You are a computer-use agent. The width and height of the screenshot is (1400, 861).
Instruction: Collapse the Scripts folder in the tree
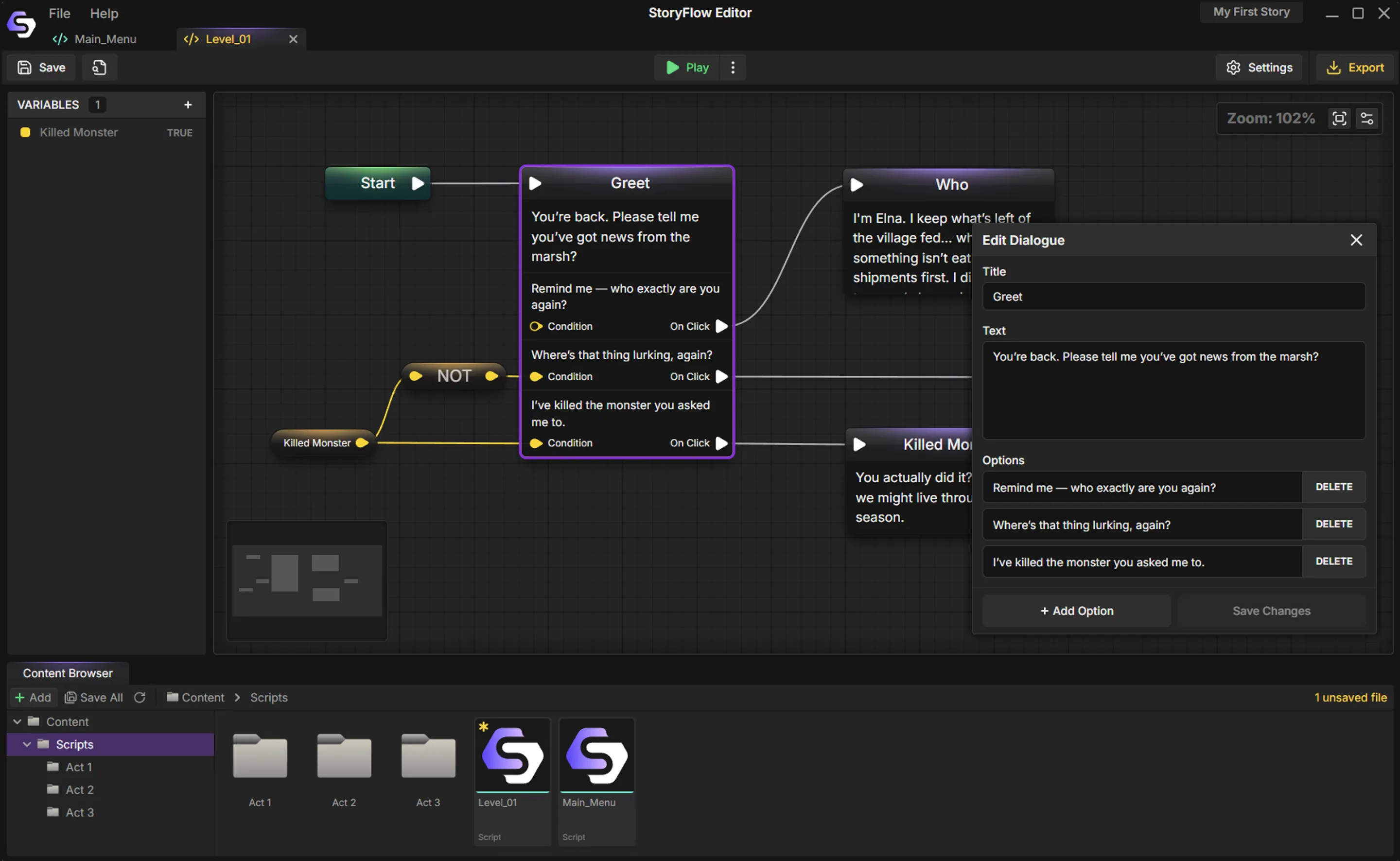click(26, 744)
